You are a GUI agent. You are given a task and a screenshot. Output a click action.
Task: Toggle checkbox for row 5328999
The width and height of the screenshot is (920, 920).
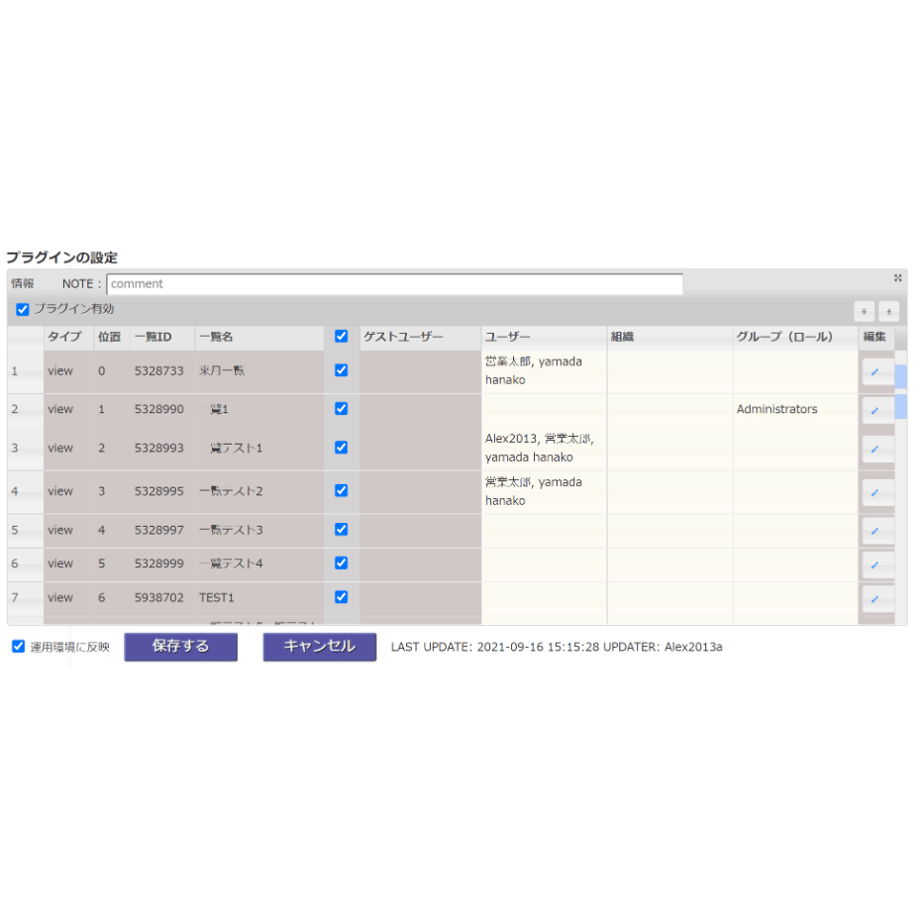pos(341,563)
